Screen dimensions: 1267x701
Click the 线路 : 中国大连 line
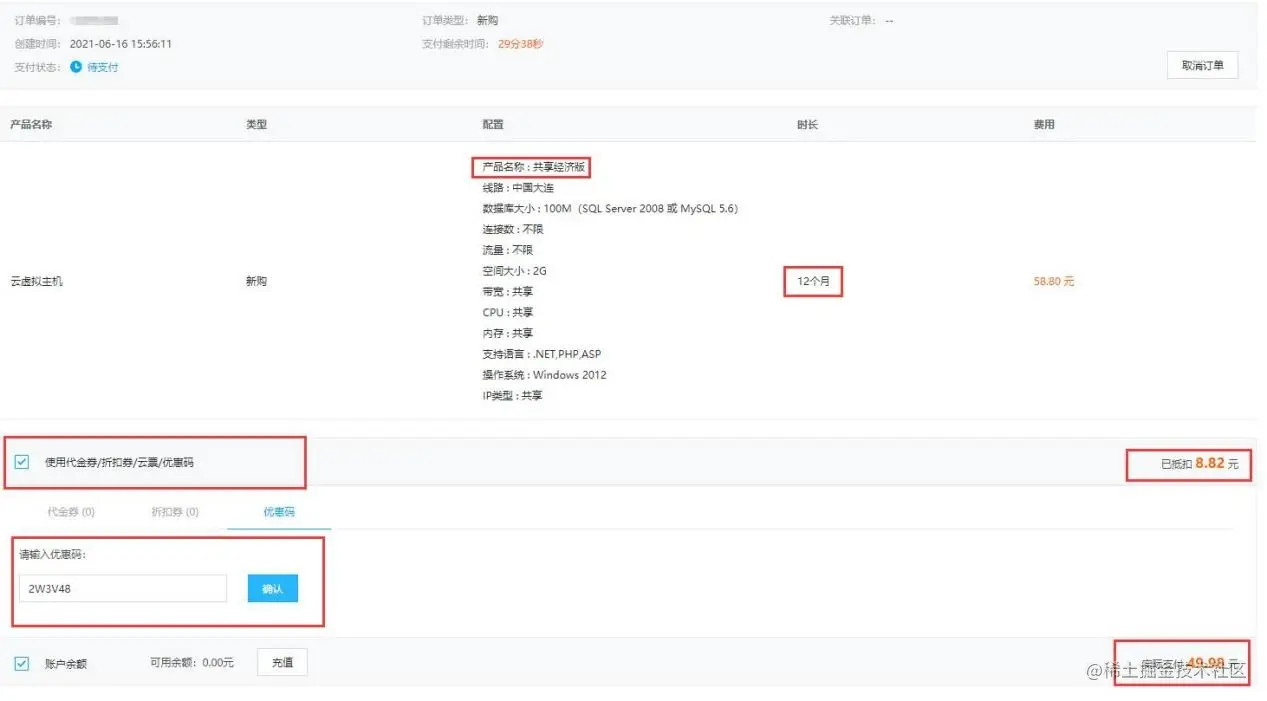(x=518, y=188)
